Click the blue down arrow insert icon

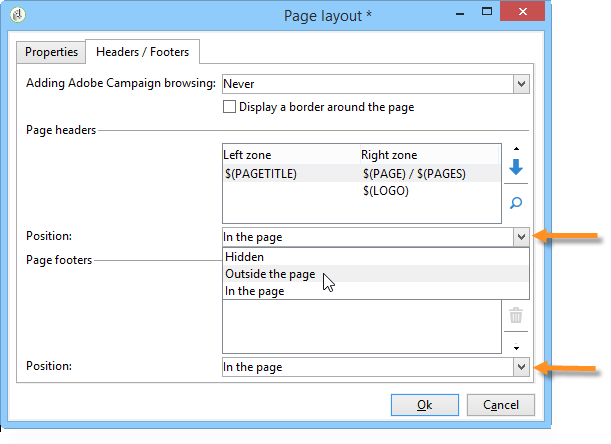pos(516,167)
